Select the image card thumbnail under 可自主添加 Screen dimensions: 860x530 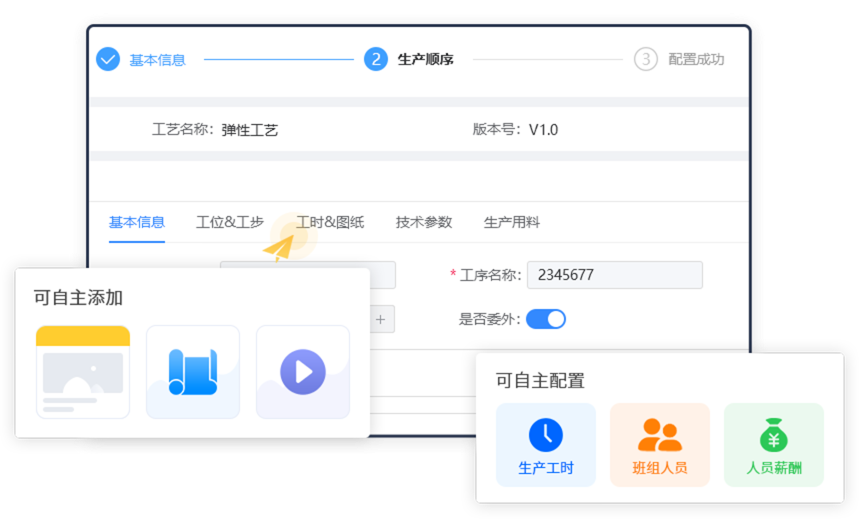coord(83,372)
